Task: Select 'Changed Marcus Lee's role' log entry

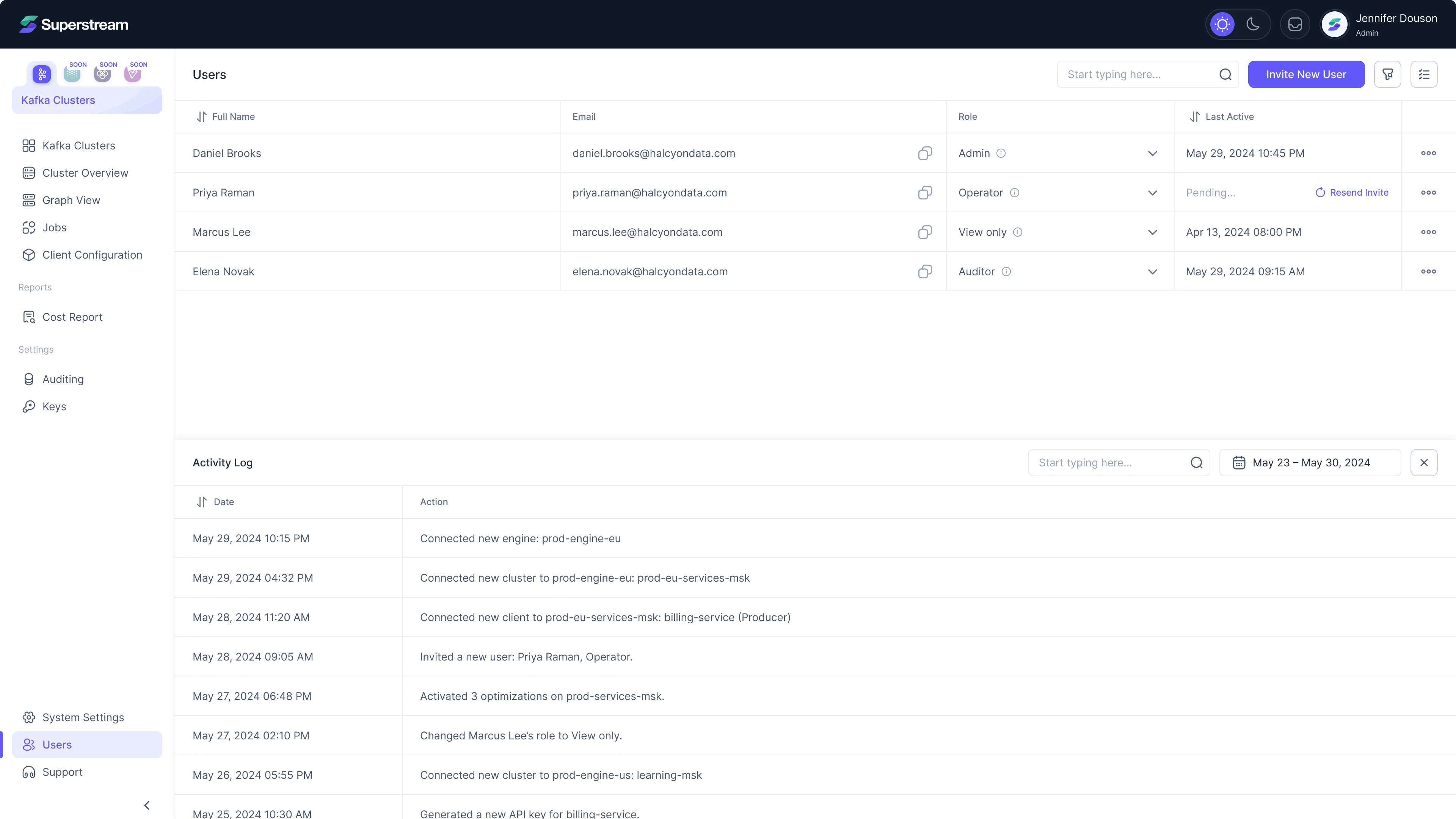Action: point(815,735)
